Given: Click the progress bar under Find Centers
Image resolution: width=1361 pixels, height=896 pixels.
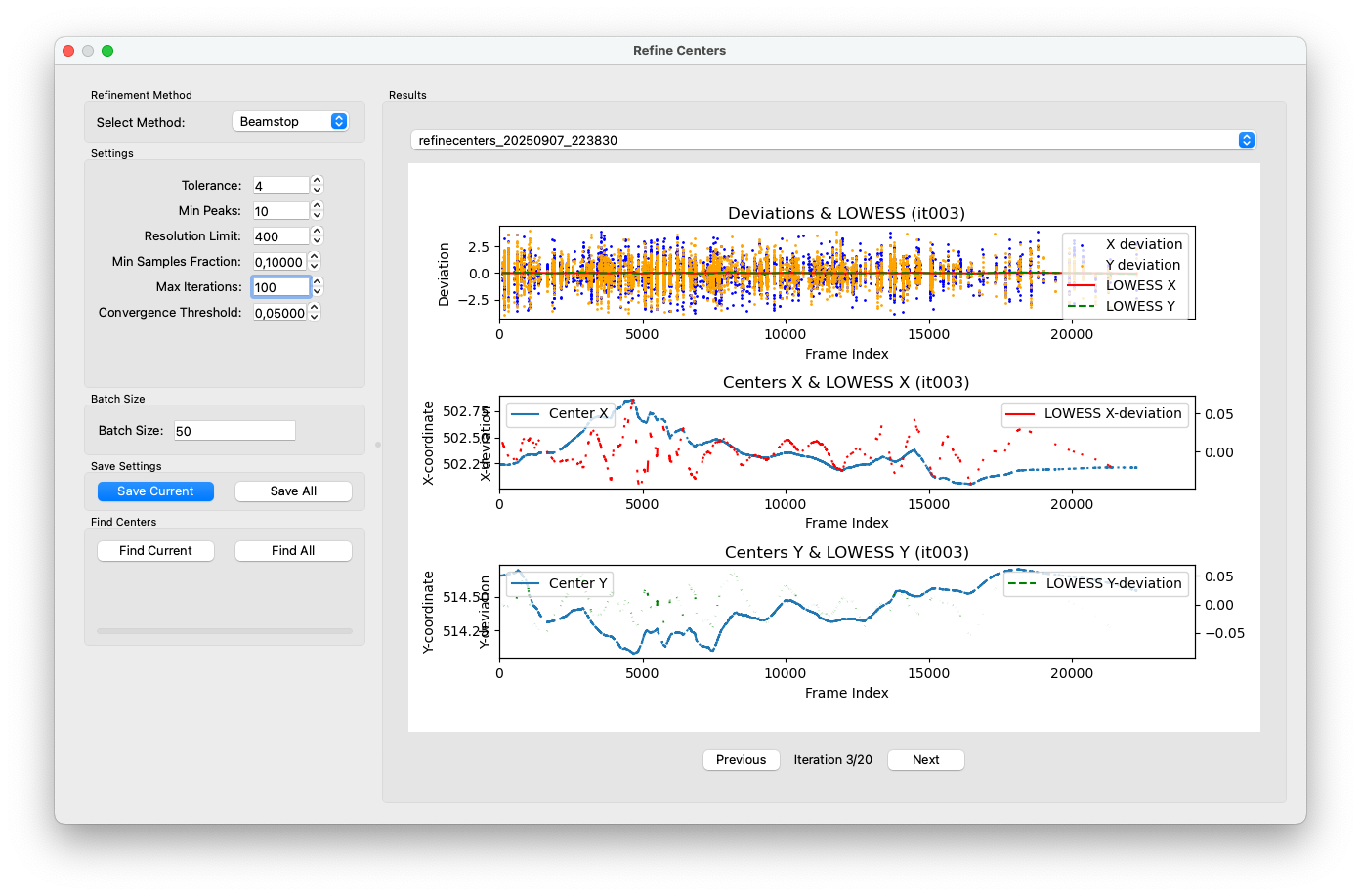Looking at the screenshot, I should (225, 631).
